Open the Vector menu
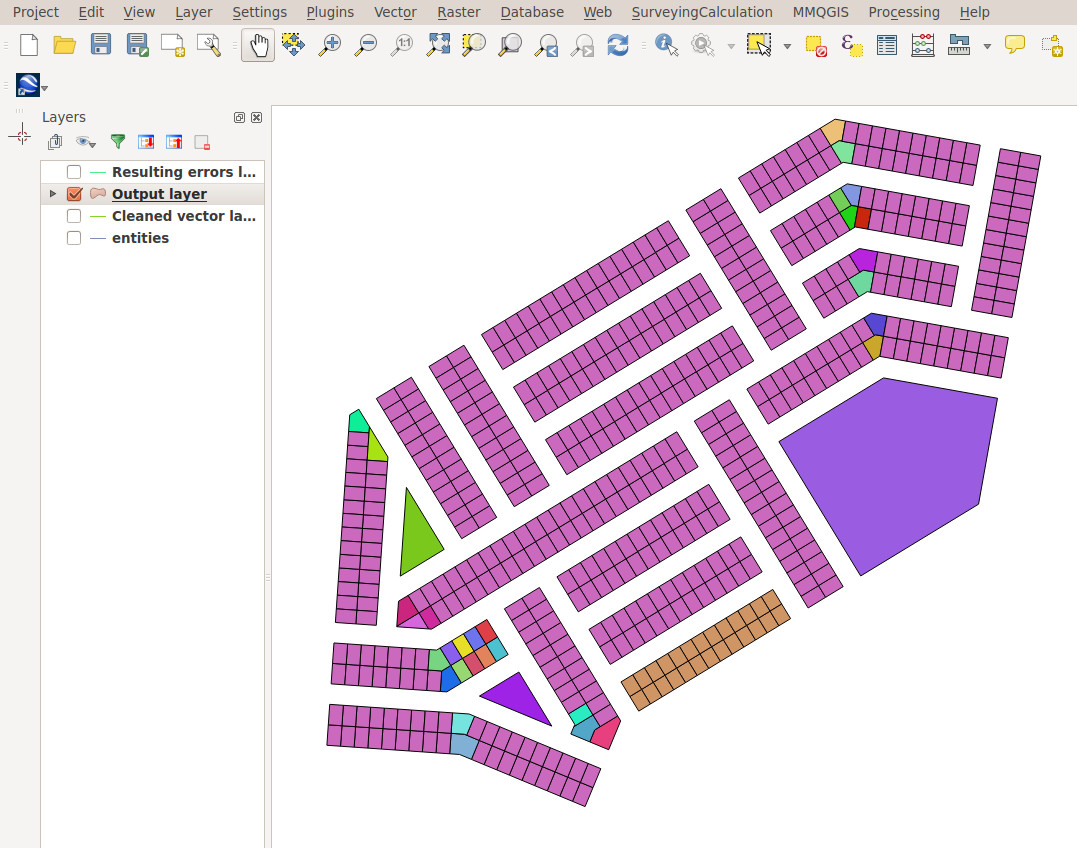This screenshot has height=848, width=1077. [x=395, y=12]
